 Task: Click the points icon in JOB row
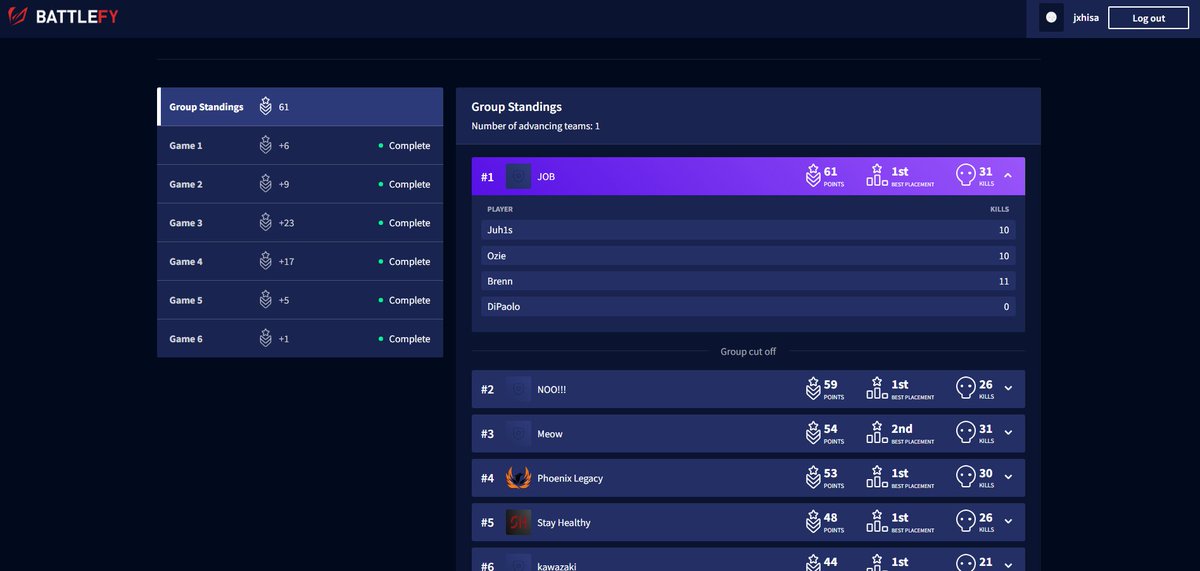(x=813, y=176)
